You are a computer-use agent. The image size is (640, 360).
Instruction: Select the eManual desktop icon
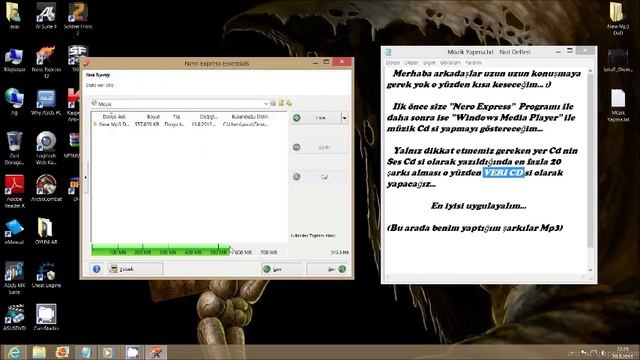(x=14, y=231)
